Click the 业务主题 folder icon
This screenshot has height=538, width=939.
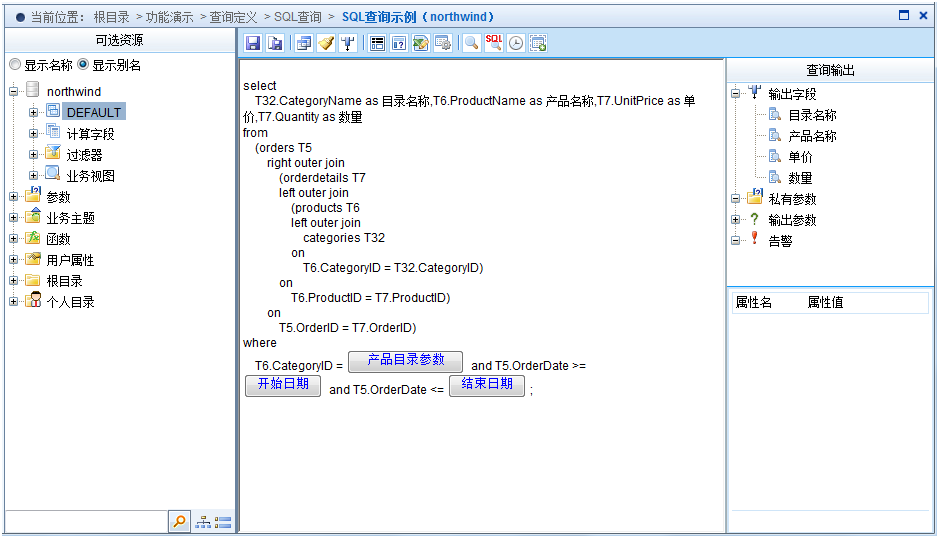pos(33,216)
